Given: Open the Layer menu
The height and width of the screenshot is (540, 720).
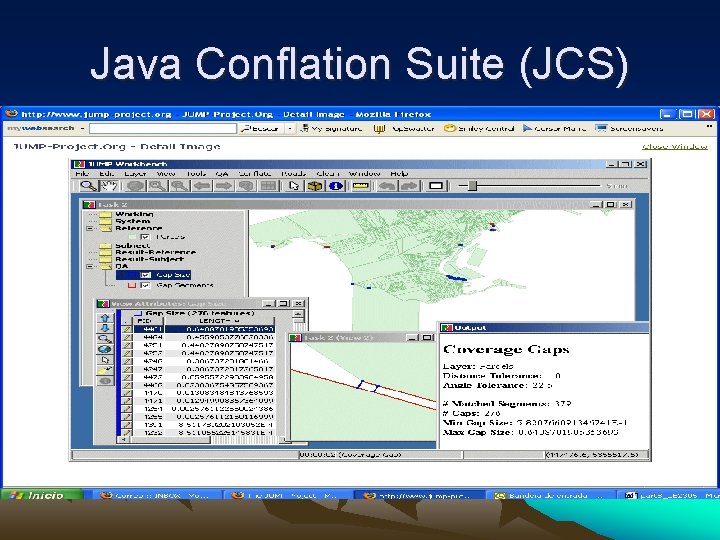Looking at the screenshot, I should (x=135, y=174).
